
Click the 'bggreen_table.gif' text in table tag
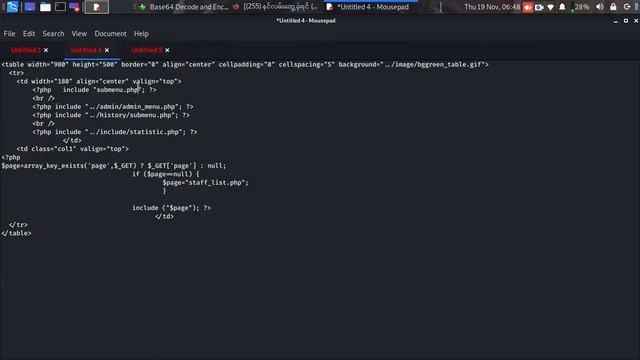tap(449, 64)
